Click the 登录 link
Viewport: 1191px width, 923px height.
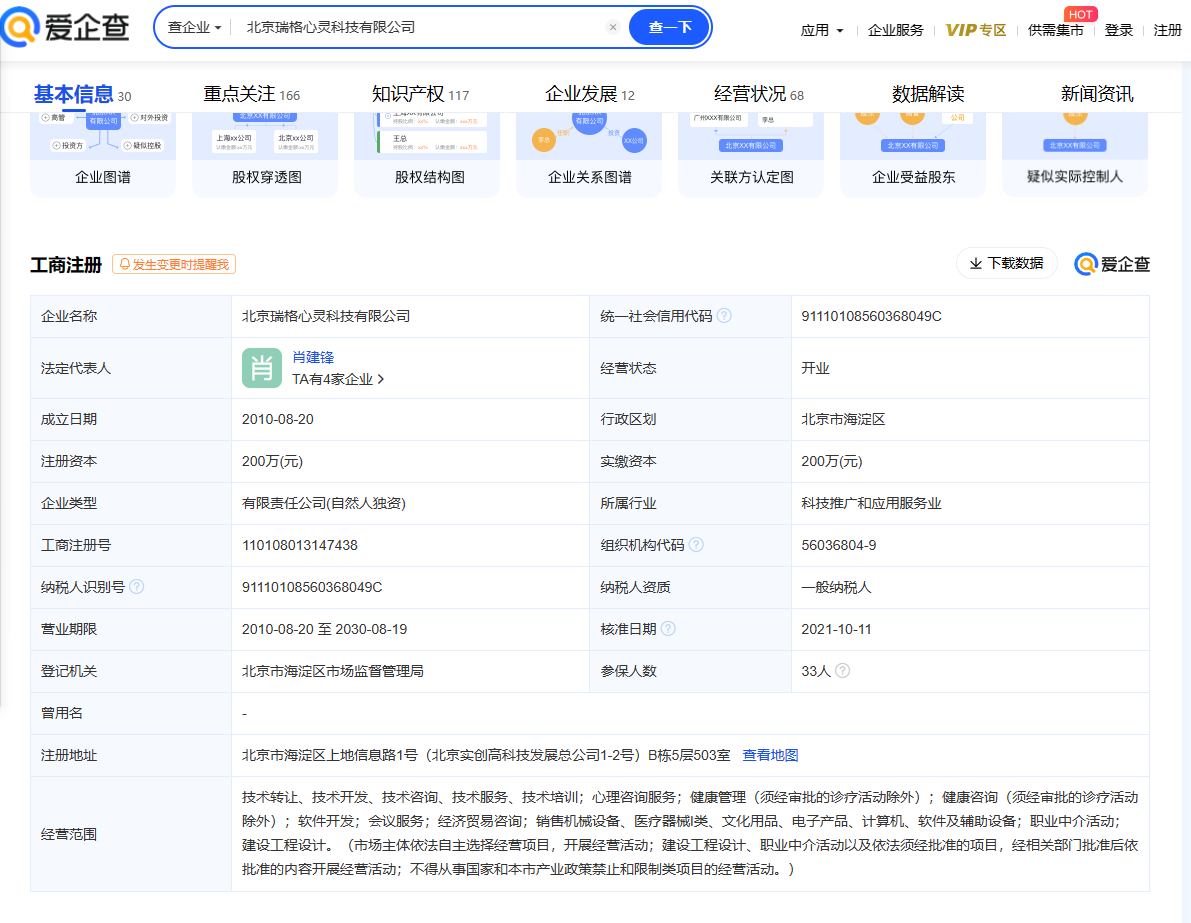point(1118,30)
